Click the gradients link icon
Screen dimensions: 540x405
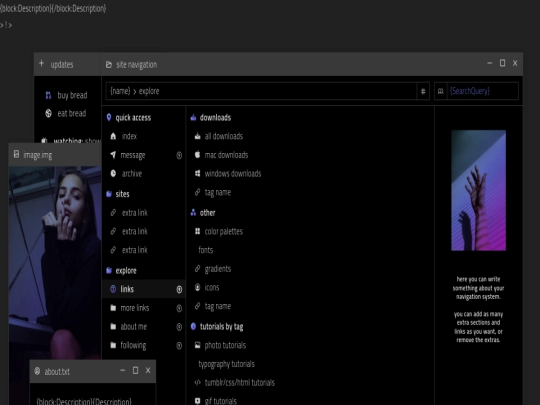pyautogui.click(x=197, y=268)
